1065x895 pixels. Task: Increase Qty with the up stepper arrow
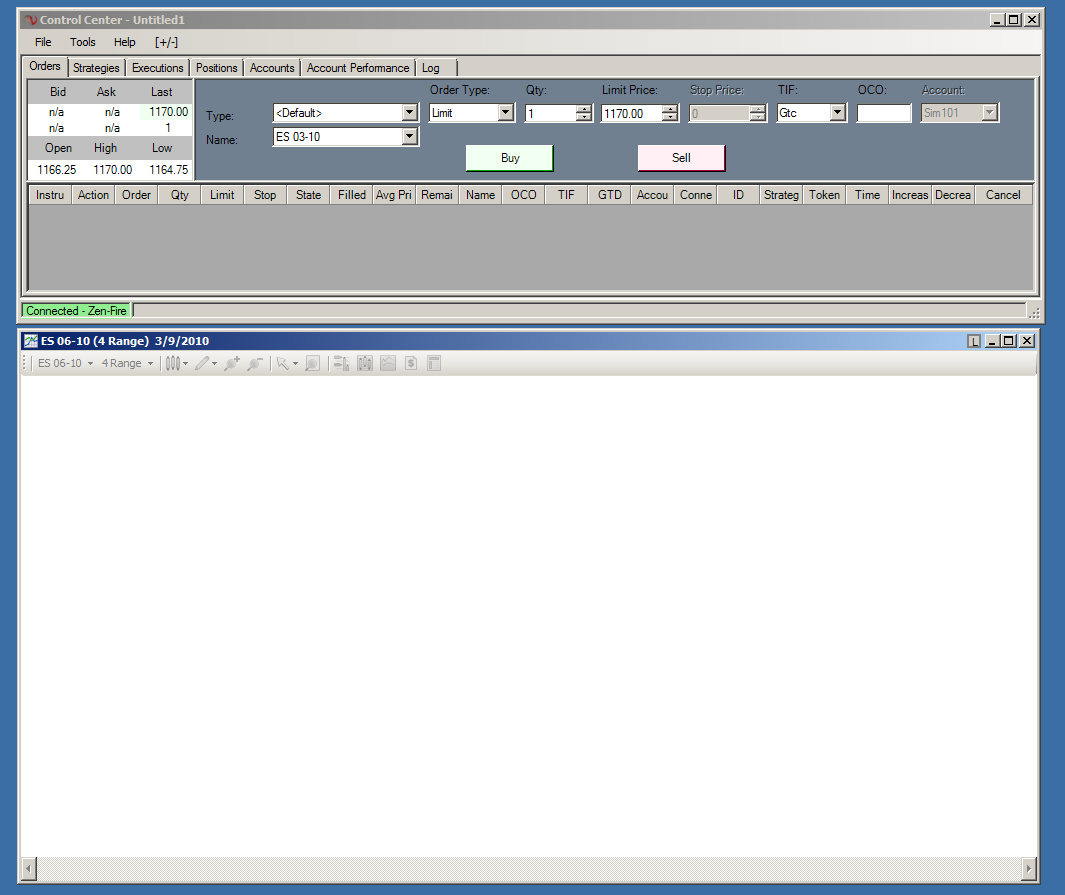pyautogui.click(x=583, y=109)
